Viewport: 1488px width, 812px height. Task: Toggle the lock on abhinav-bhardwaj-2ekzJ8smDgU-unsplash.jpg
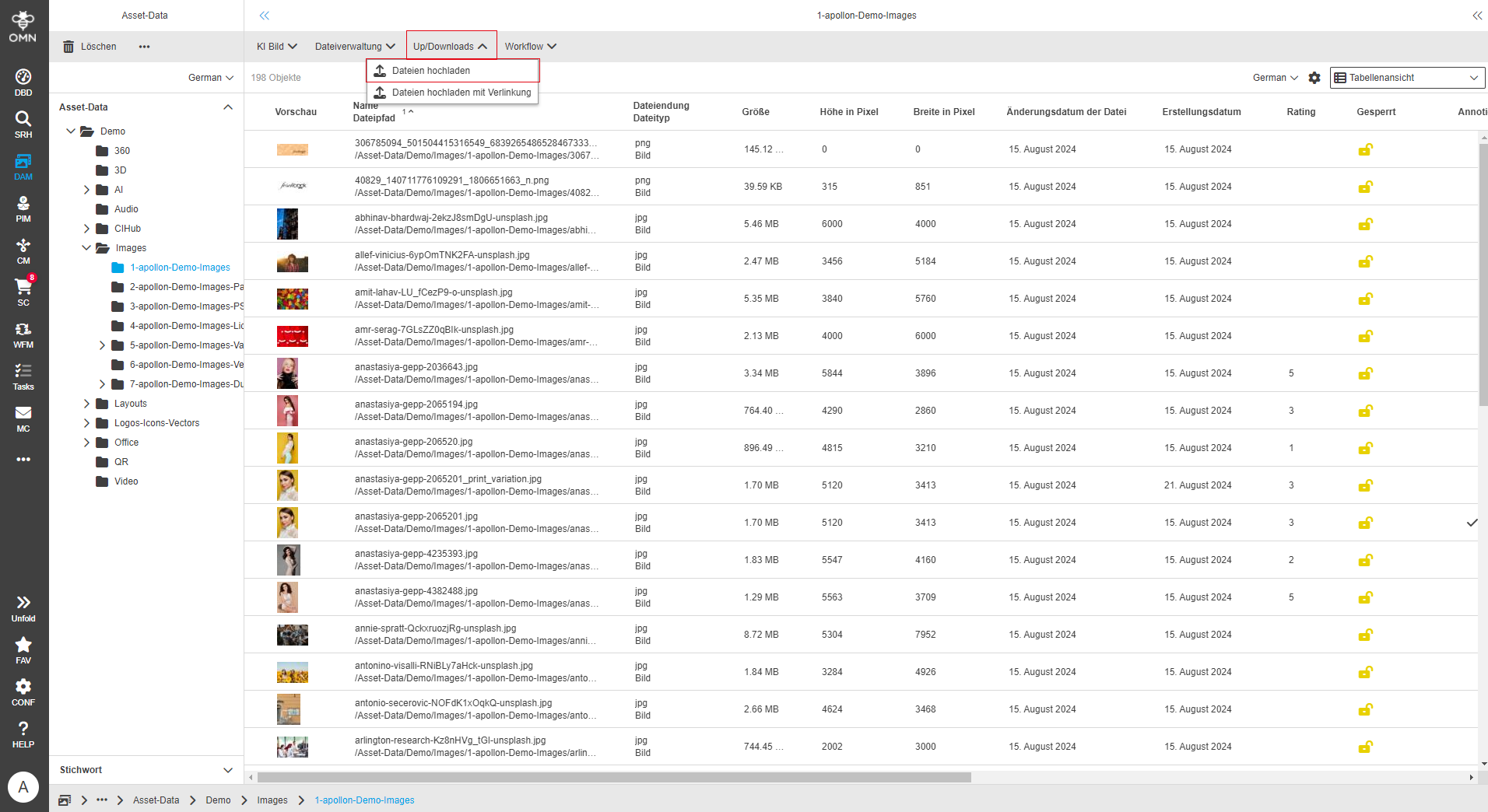pyautogui.click(x=1366, y=224)
